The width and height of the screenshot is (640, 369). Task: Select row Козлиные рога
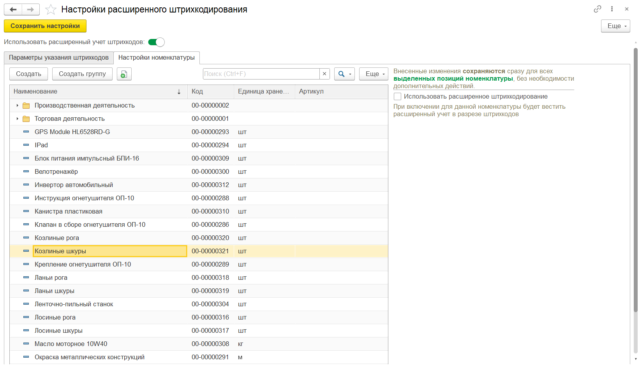199,238
